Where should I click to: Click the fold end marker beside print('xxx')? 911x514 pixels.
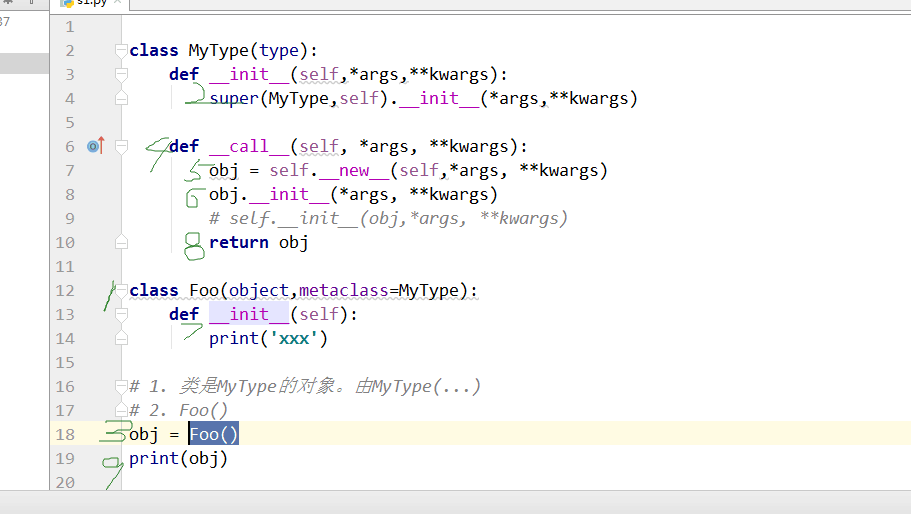tap(121, 338)
